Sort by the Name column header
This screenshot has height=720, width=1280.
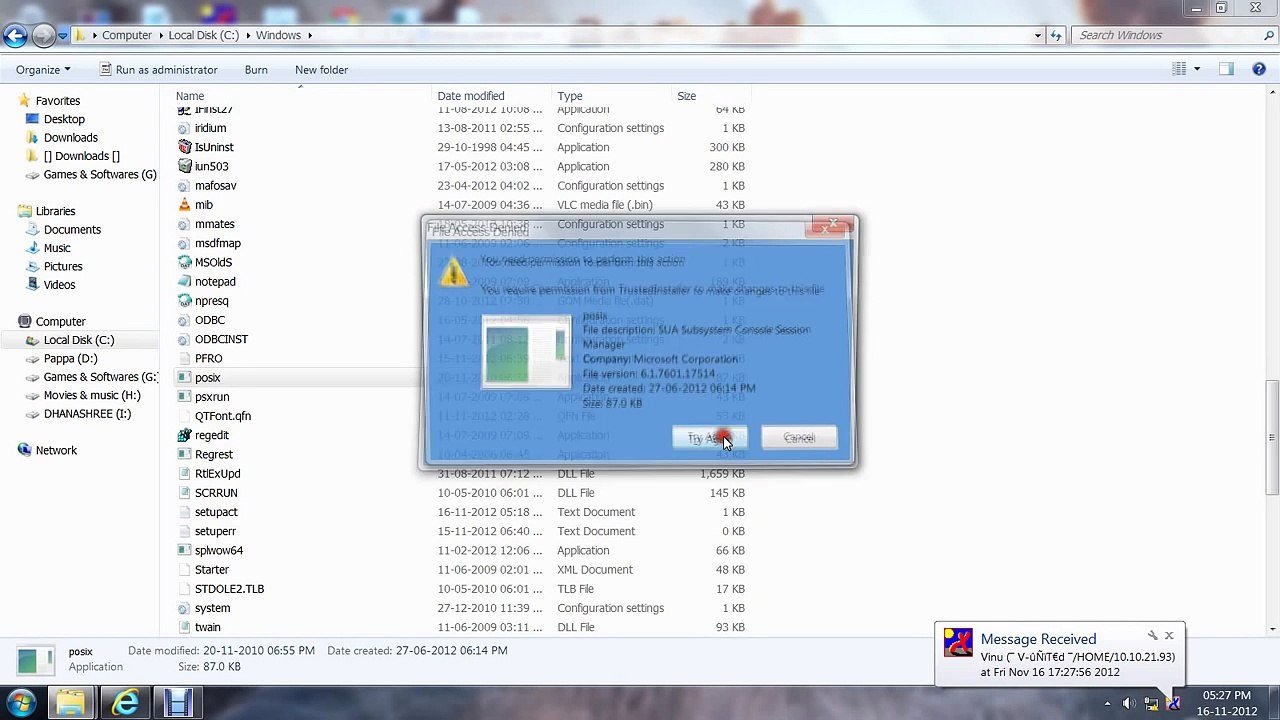[190, 96]
